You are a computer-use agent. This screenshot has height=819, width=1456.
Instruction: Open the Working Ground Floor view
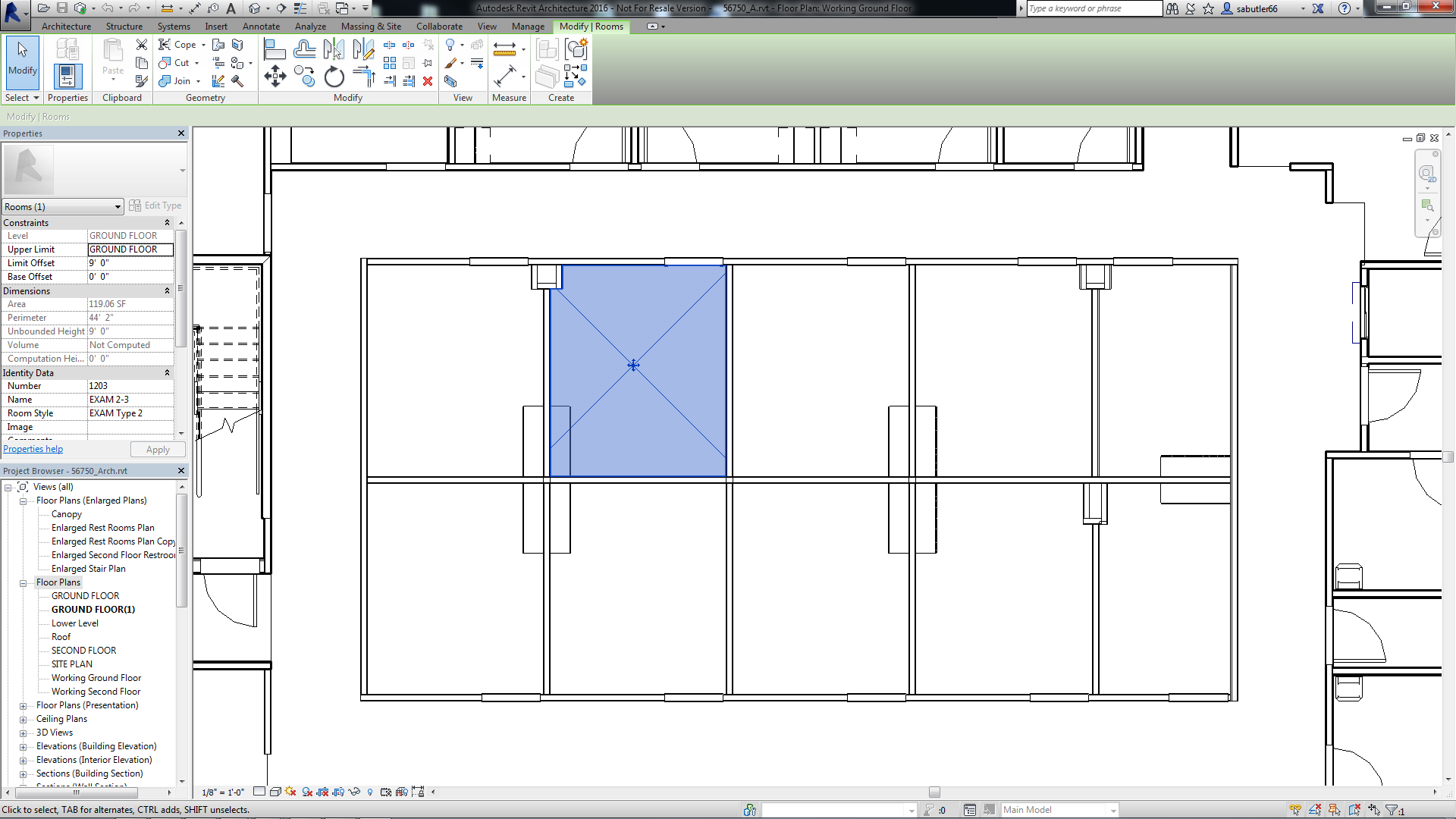[96, 678]
